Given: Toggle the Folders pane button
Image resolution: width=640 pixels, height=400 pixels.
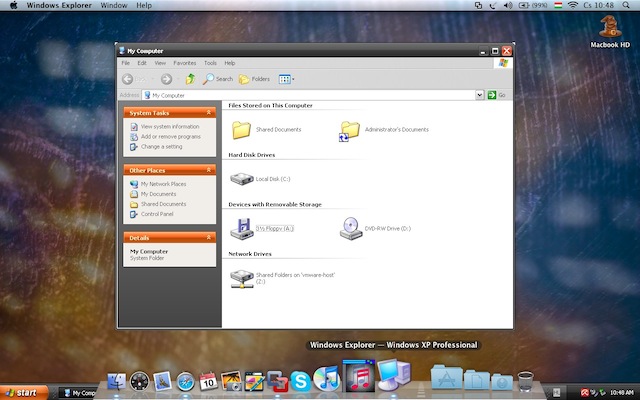Looking at the screenshot, I should 254,79.
